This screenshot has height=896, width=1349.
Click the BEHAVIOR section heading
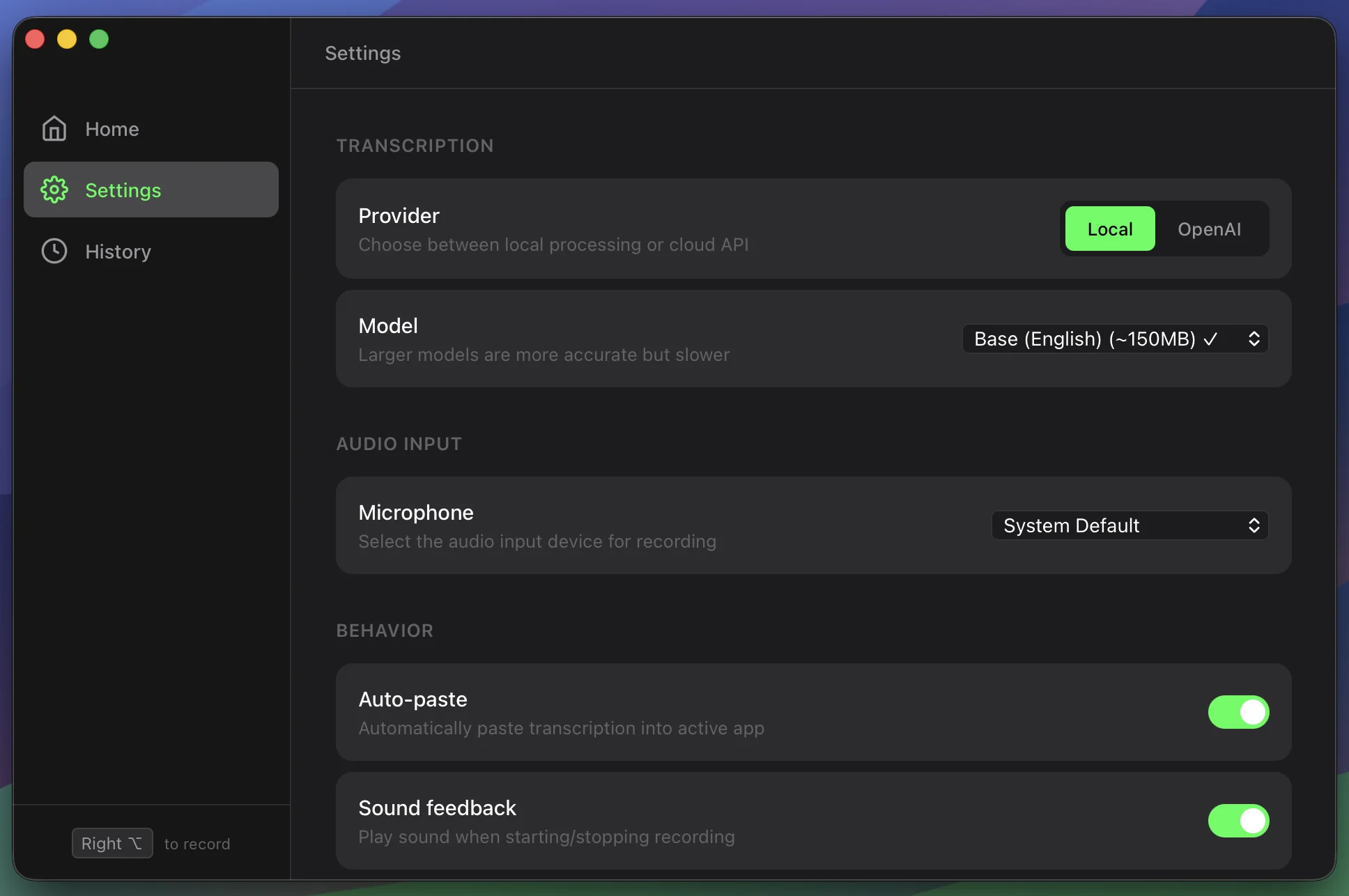click(385, 631)
